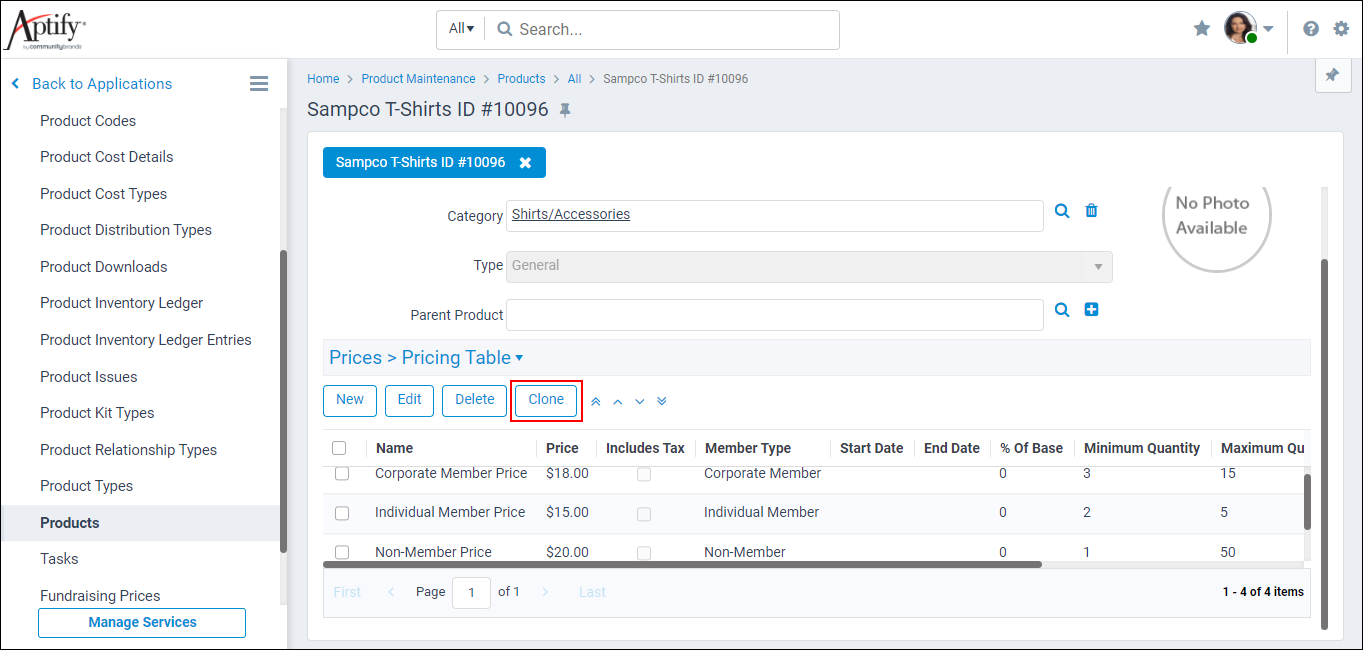Click the Edit price button
This screenshot has width=1363, height=650.
click(410, 400)
